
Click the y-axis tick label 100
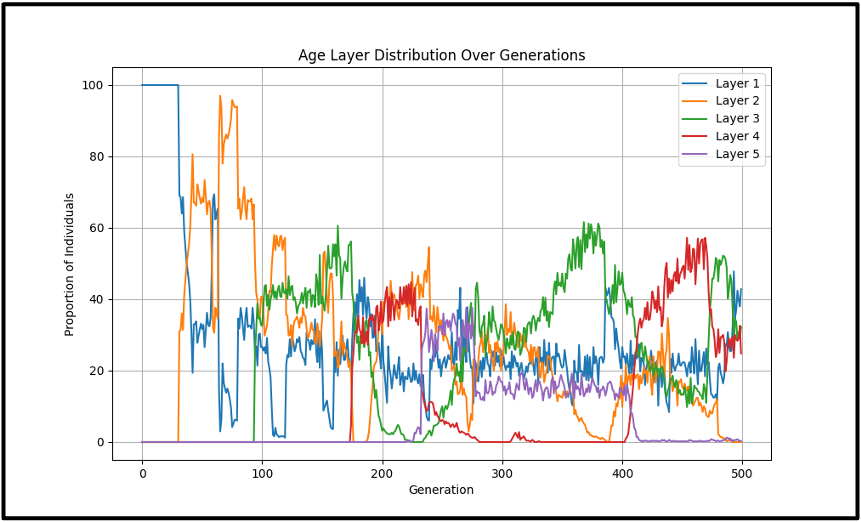[x=94, y=86]
